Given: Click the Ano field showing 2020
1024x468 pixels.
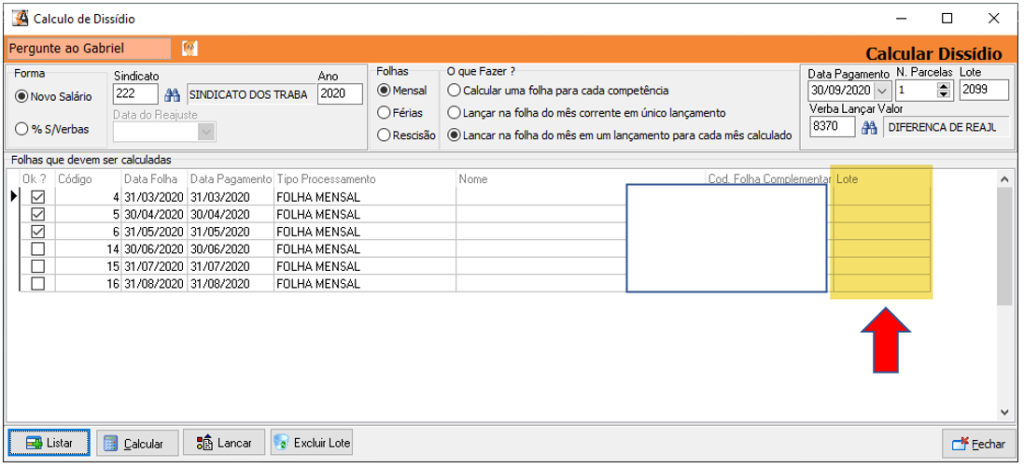Looking at the screenshot, I should coord(340,94).
